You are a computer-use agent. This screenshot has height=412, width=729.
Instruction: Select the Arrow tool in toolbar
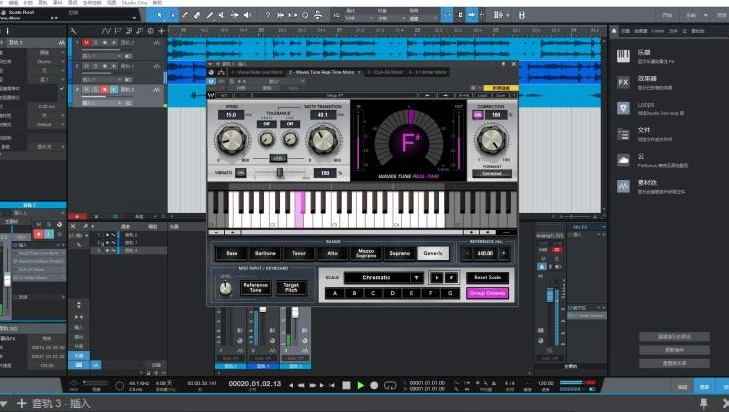point(160,15)
